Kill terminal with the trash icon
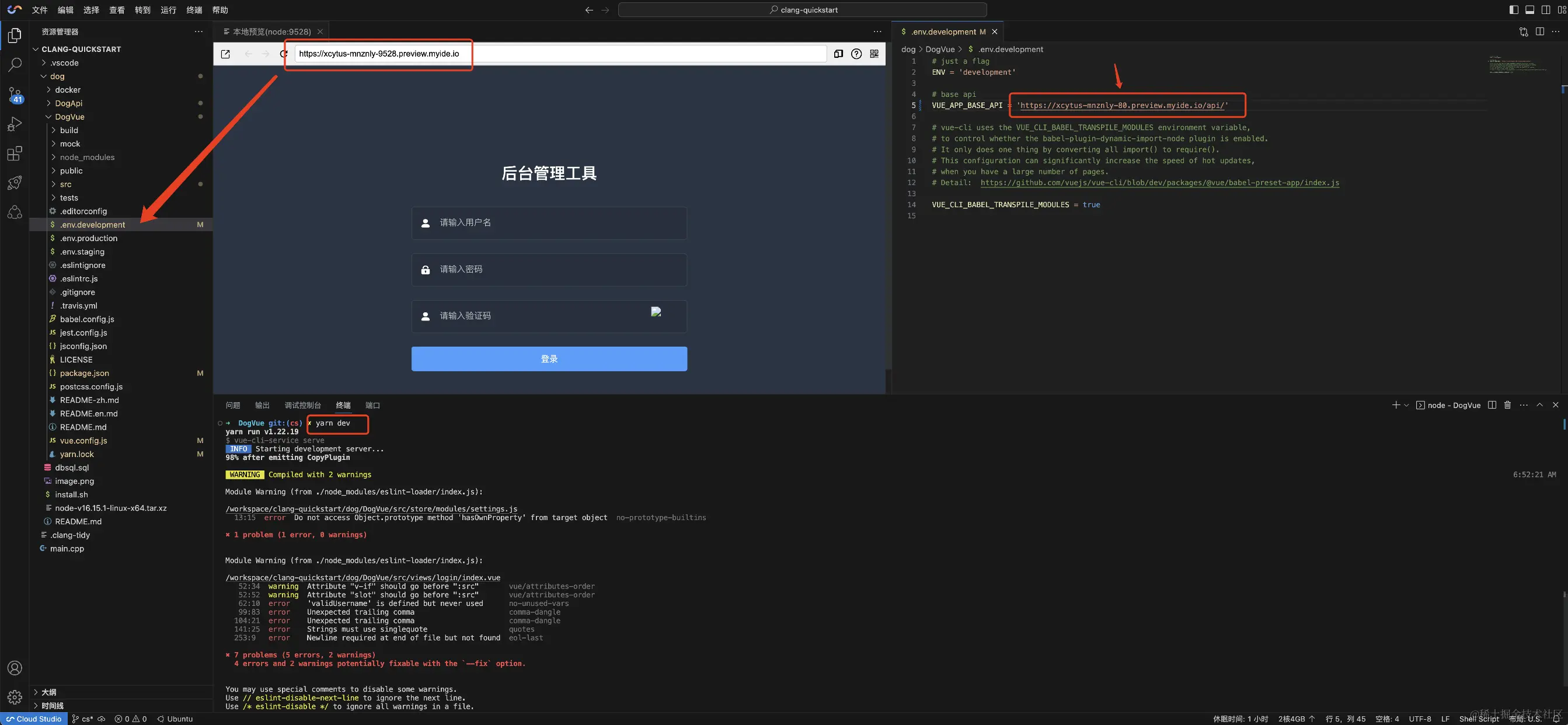Screen dimensions: 1568x725 [x=1507, y=405]
